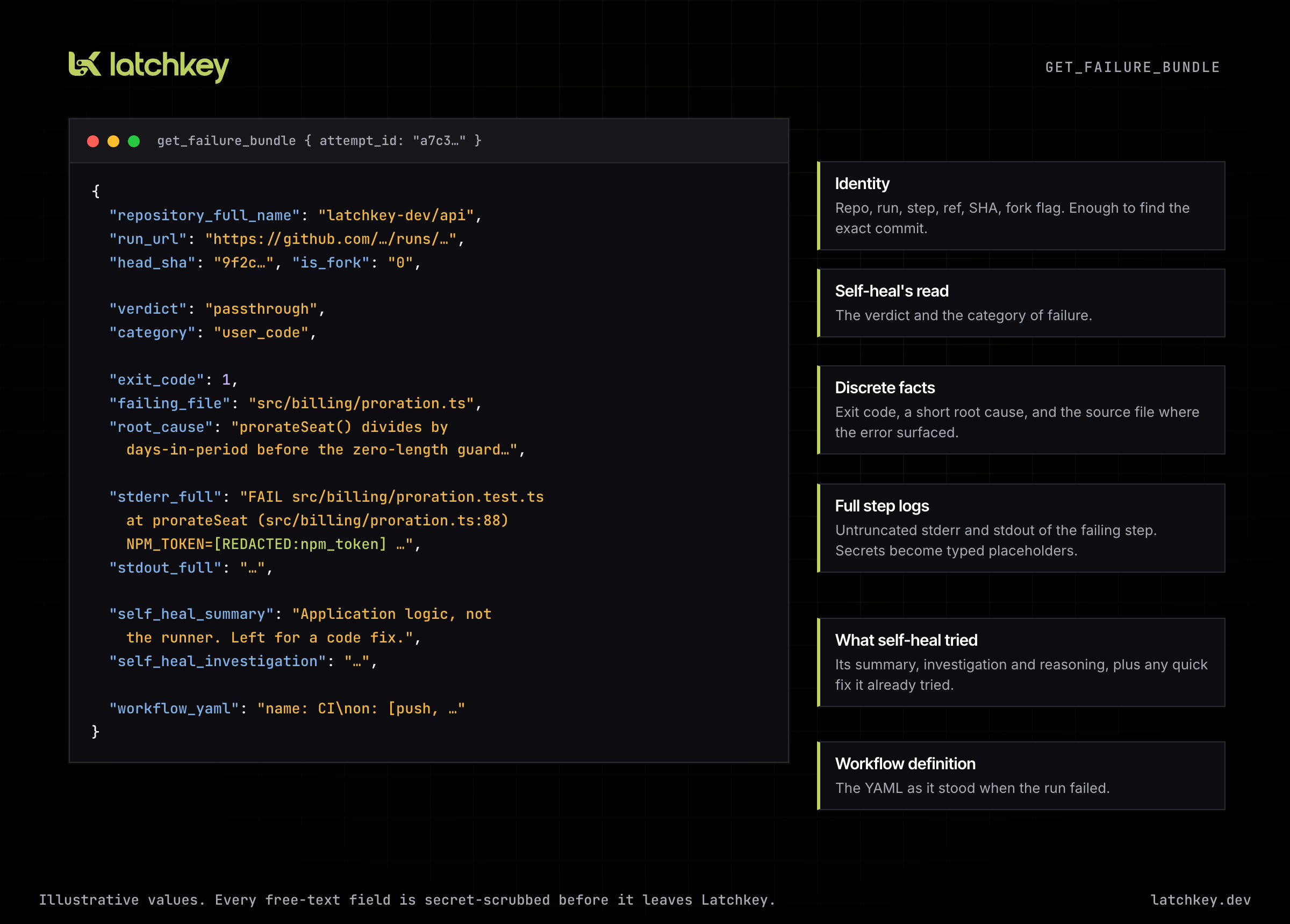Click the "workflow_yaml" key
The height and width of the screenshot is (924, 1290).
(x=174, y=709)
